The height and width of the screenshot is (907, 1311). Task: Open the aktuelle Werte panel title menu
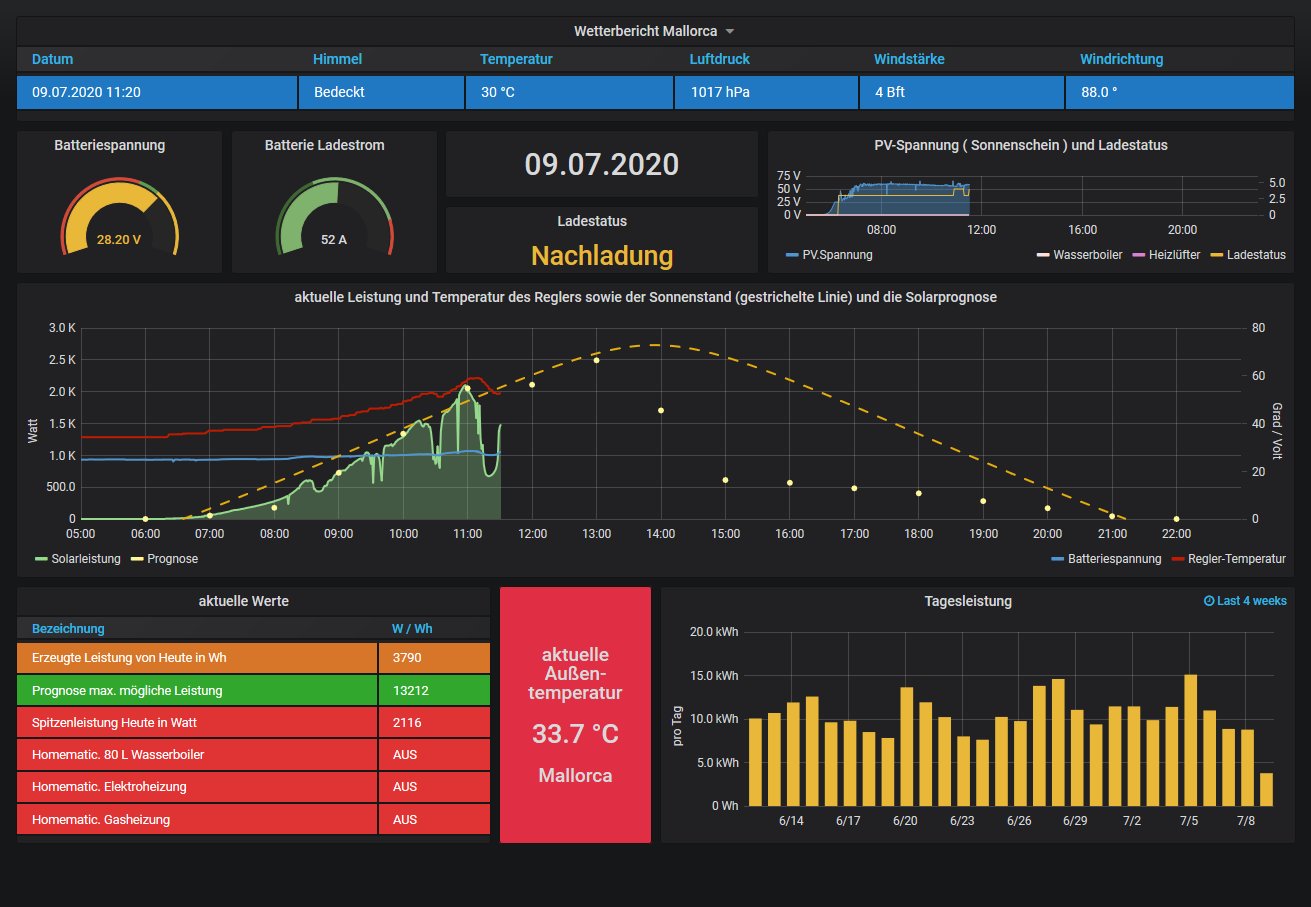point(244,601)
